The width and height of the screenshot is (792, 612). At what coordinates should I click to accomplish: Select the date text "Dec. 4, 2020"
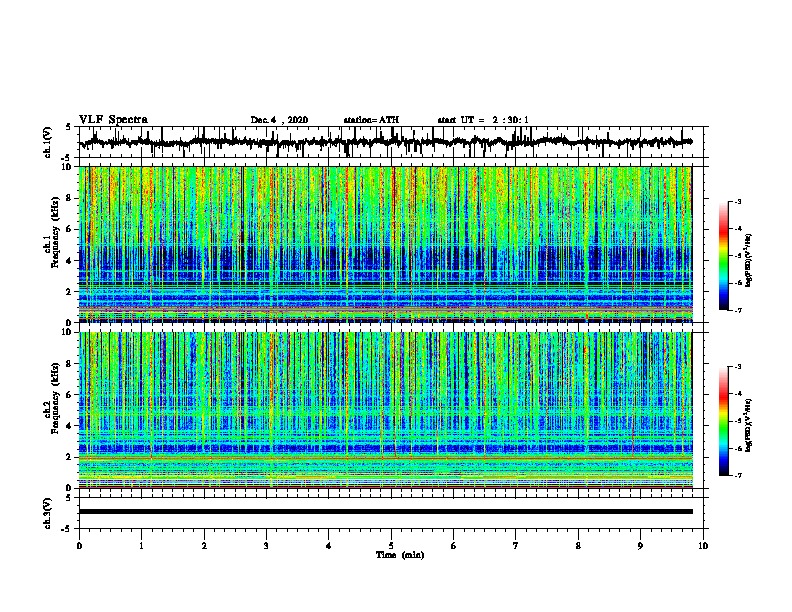pos(279,120)
